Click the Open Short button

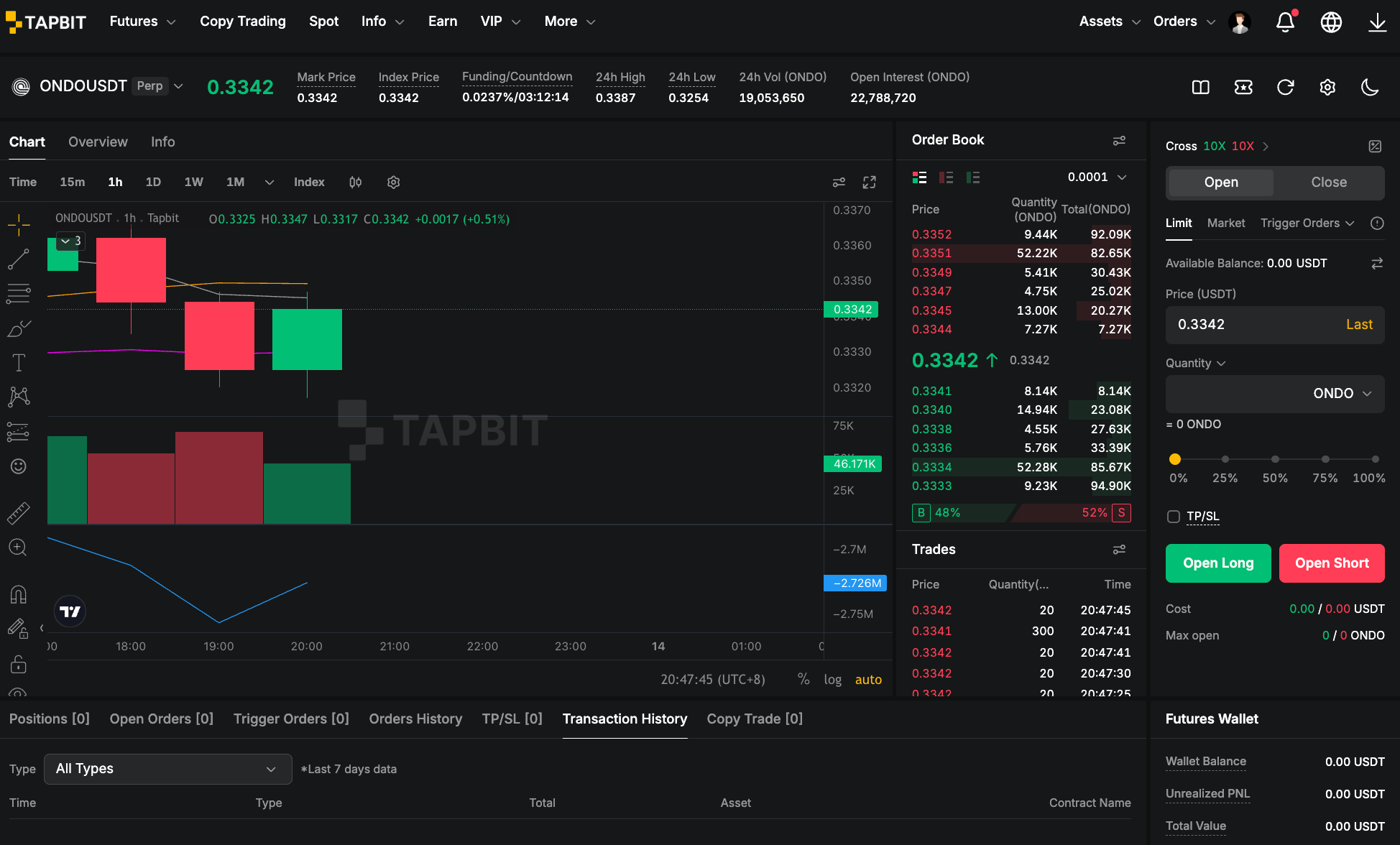[1332, 563]
